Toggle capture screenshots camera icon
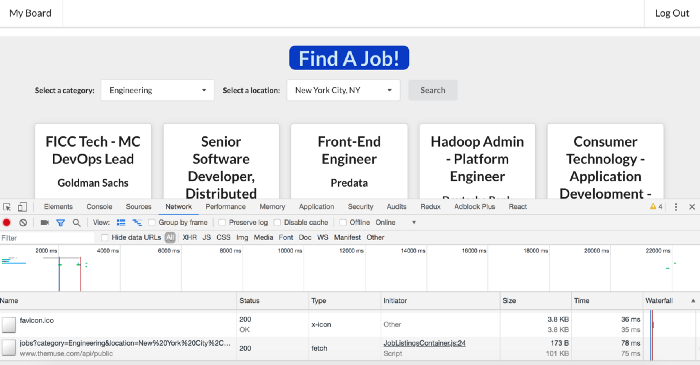This screenshot has width=700, height=365. 45,222
